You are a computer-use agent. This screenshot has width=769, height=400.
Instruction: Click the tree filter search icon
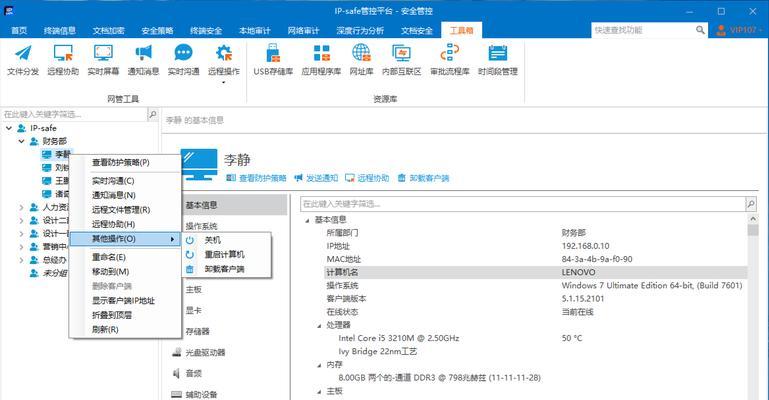(x=153, y=114)
